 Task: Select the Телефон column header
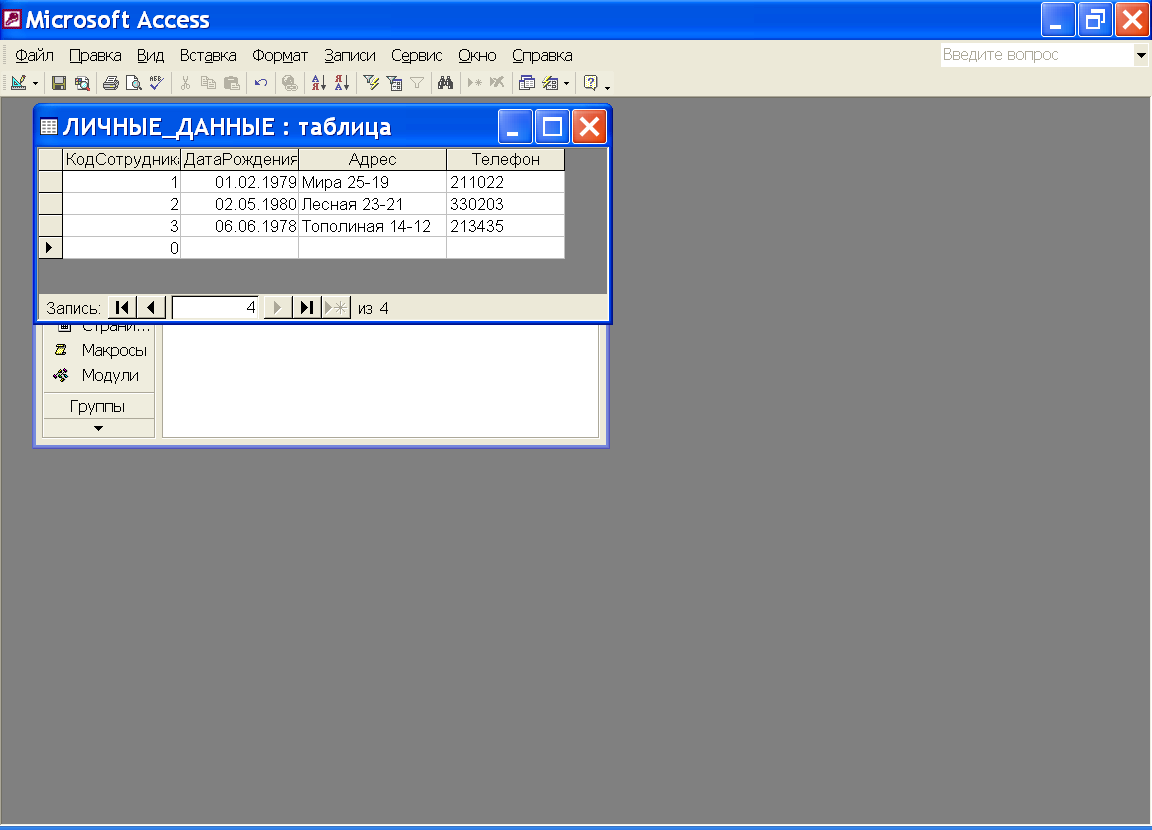click(505, 159)
